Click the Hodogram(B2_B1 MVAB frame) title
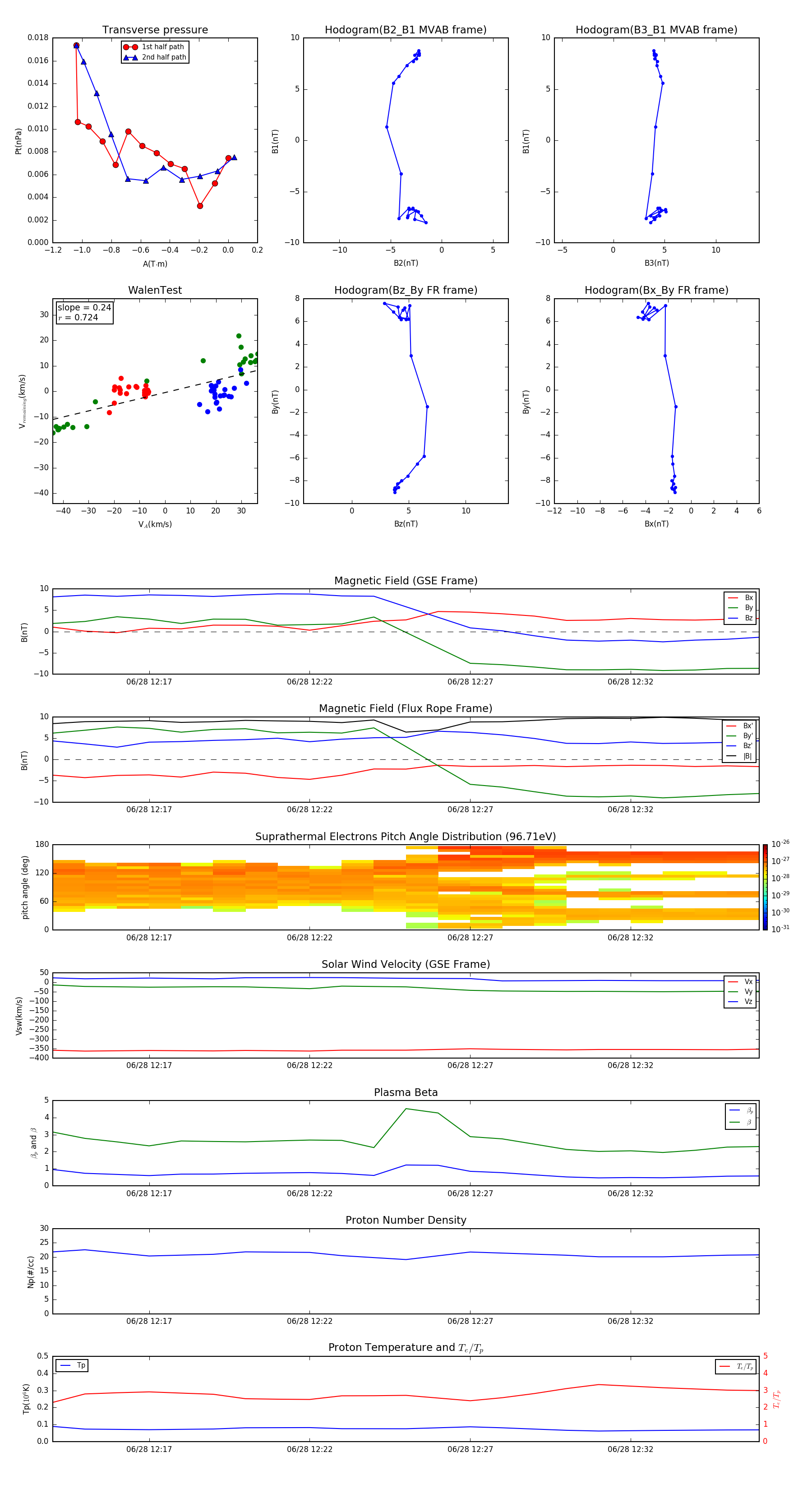The width and height of the screenshot is (812, 1489). pyautogui.click(x=405, y=30)
